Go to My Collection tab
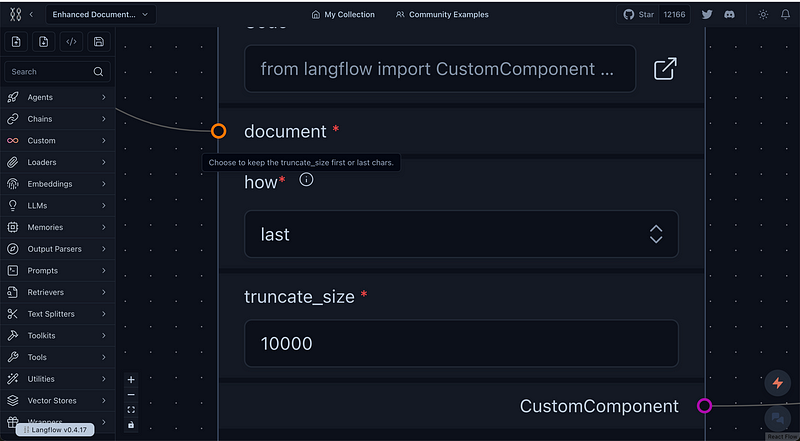This screenshot has height=441, width=800. [x=342, y=15]
